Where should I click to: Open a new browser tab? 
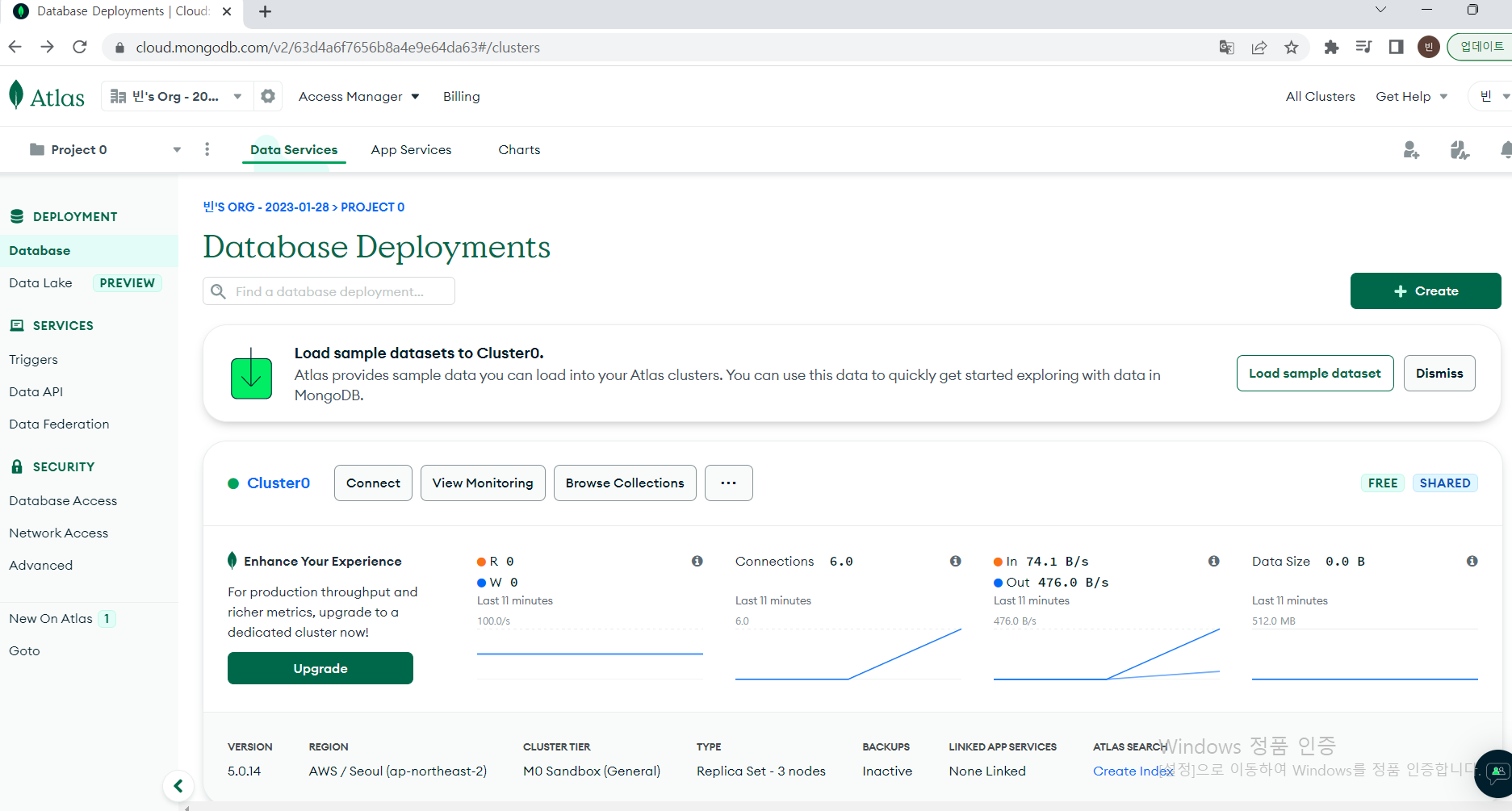pos(265,11)
